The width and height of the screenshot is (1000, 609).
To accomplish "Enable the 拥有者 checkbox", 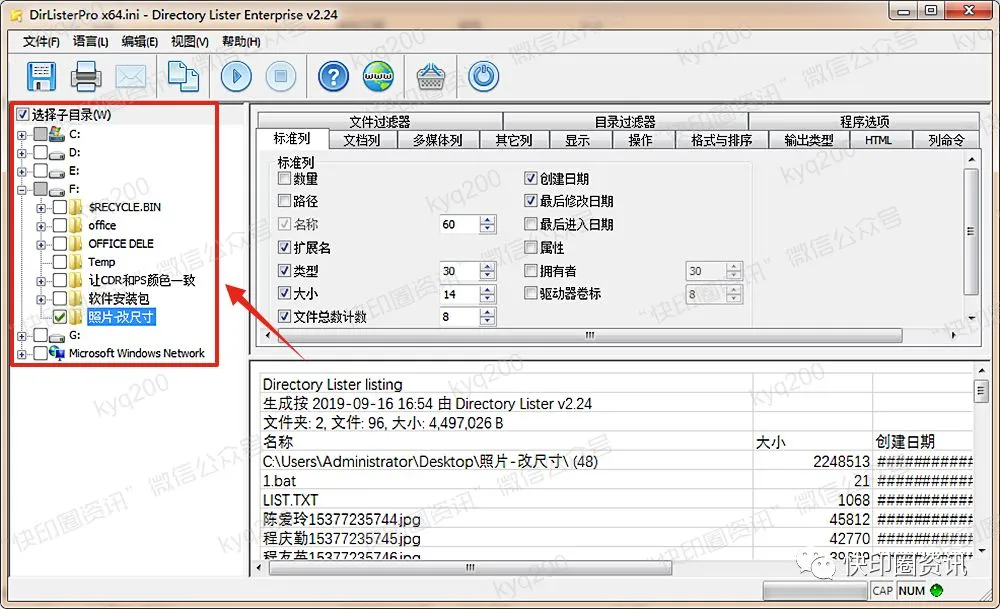I will point(531,270).
